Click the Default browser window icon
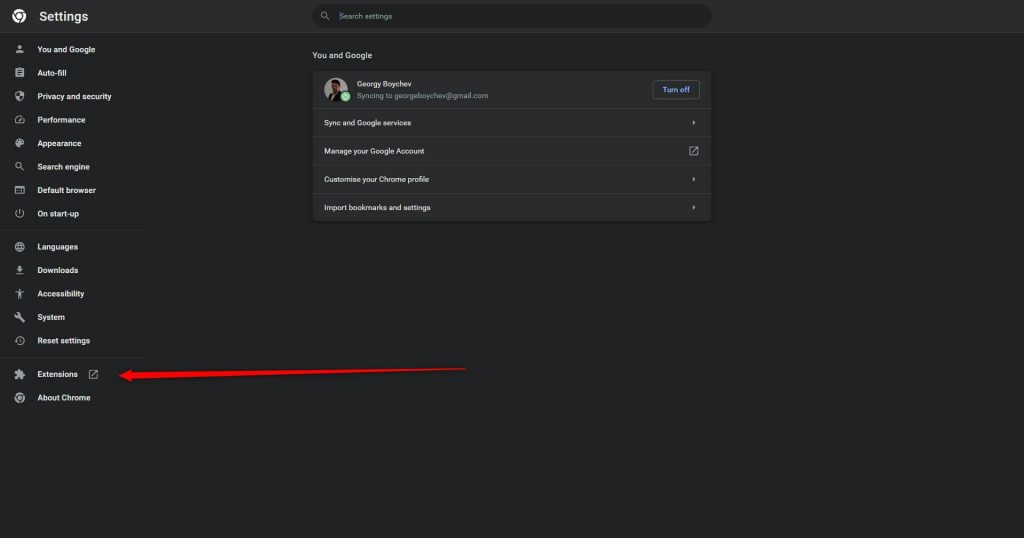 pyautogui.click(x=20, y=190)
